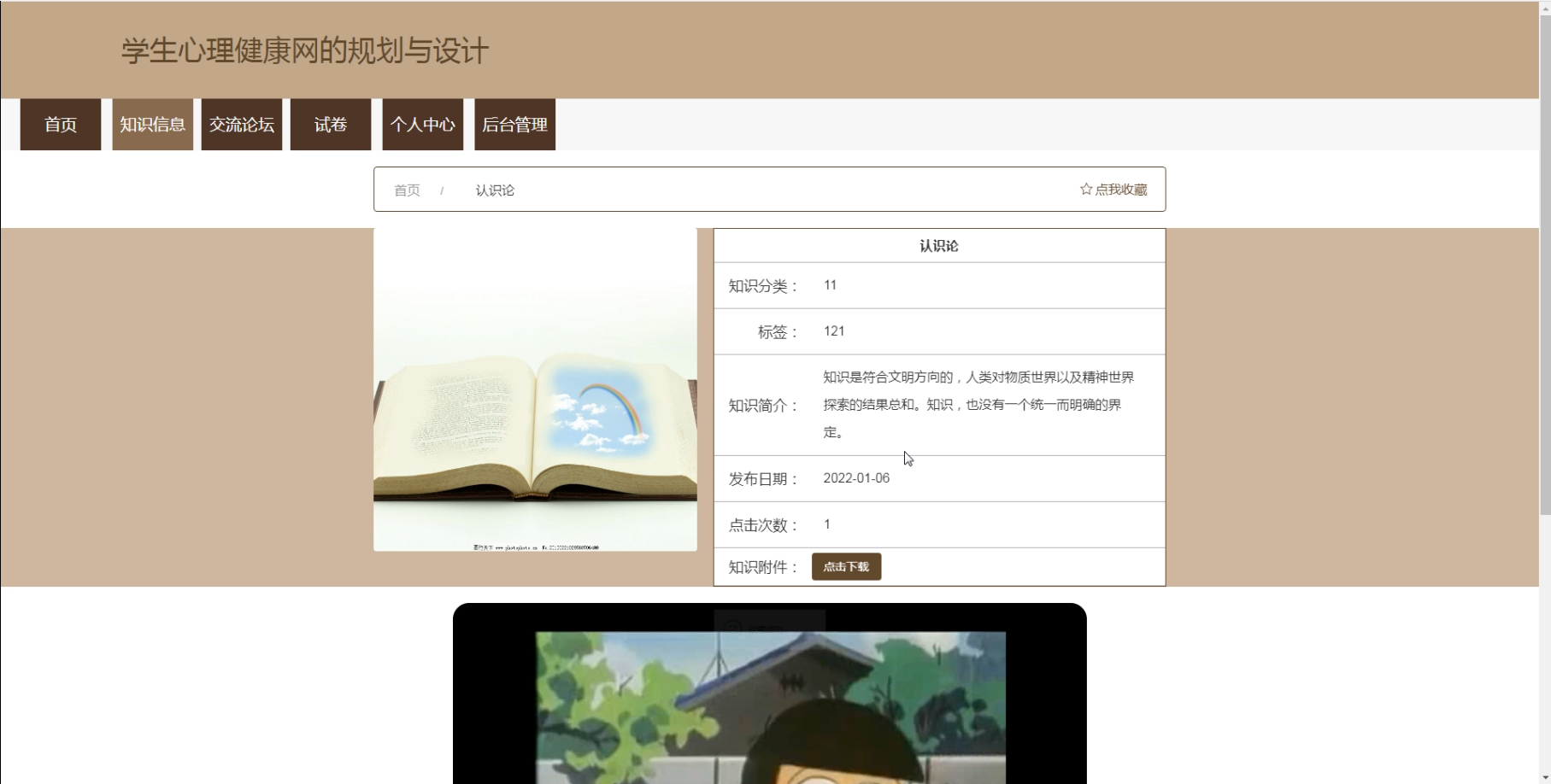1551x784 pixels.
Task: Open the 首页 navigation menu item
Action: click(x=61, y=125)
